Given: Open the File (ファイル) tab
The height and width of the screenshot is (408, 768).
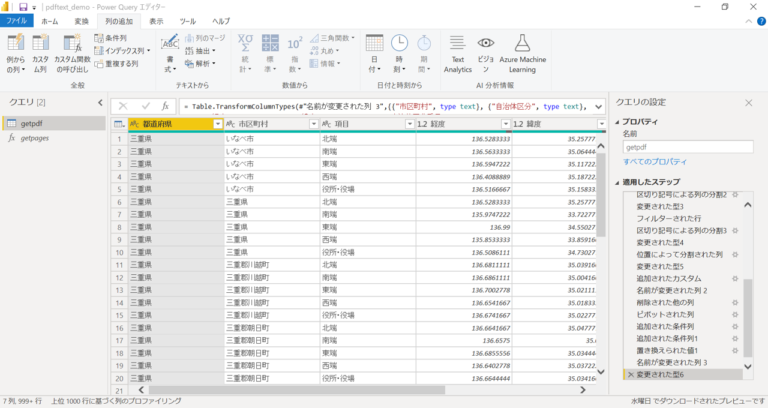Looking at the screenshot, I should coord(17,21).
